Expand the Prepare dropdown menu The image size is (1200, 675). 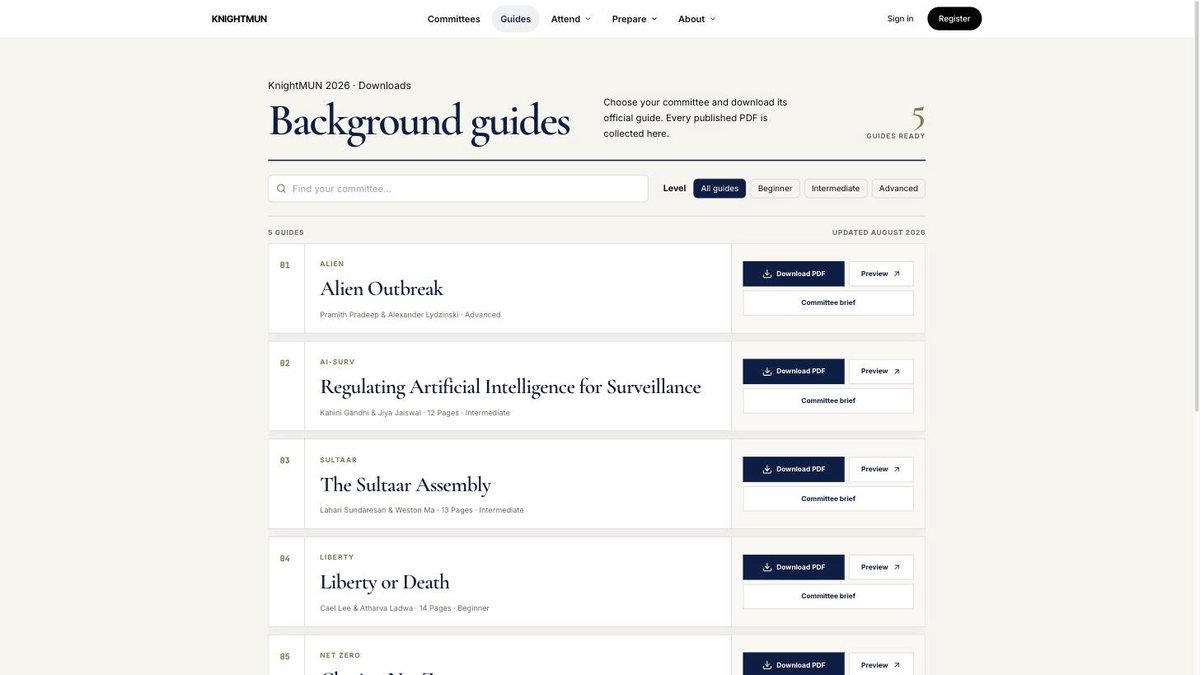click(635, 19)
